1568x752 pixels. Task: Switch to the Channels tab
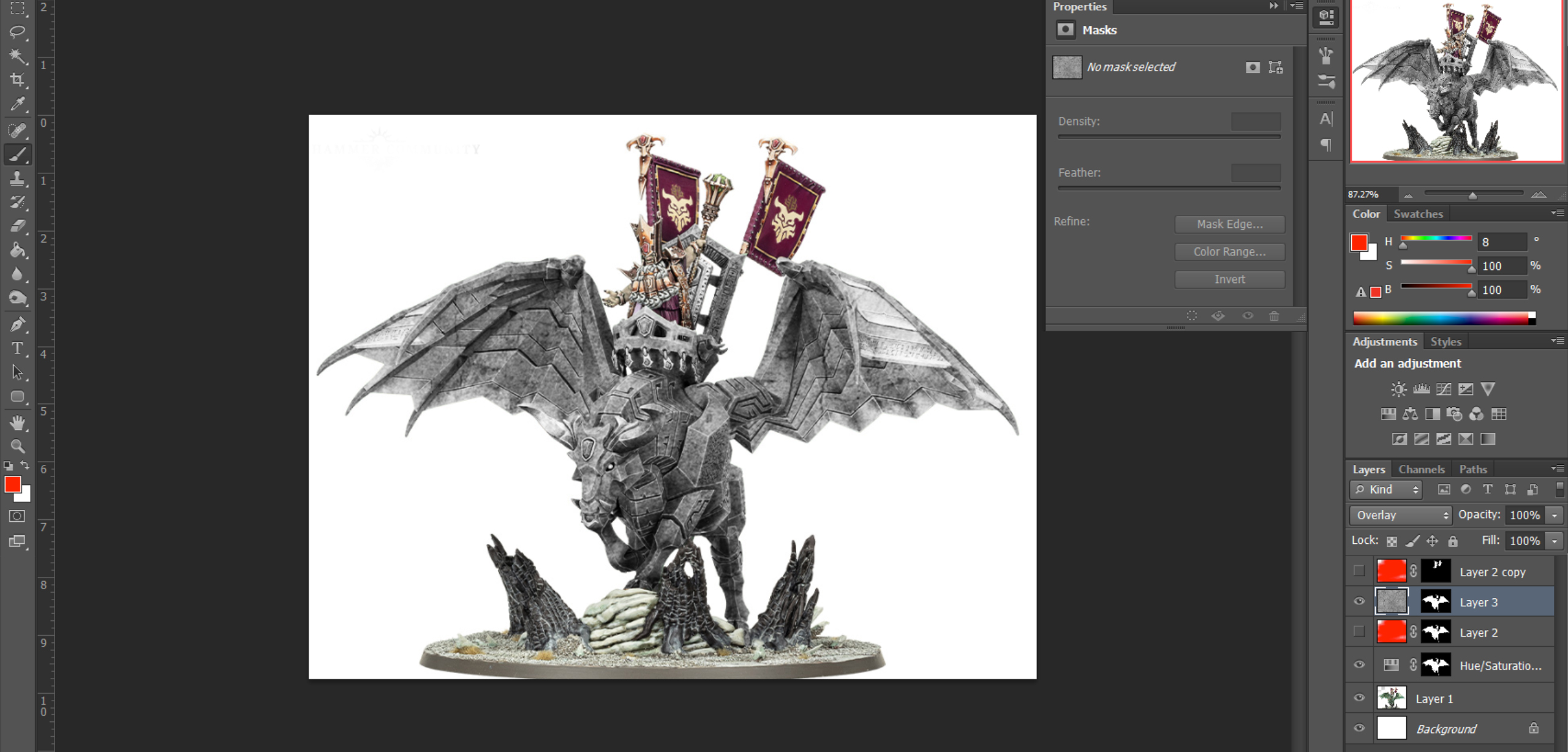1421,470
